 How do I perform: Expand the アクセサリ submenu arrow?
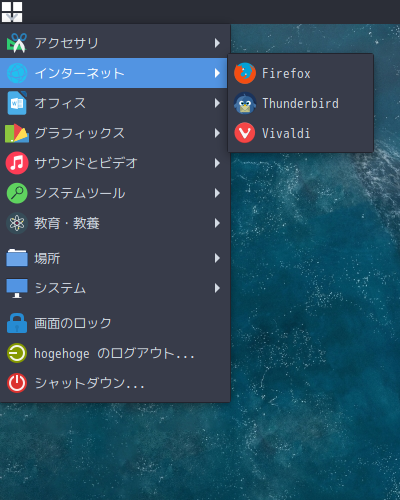(217, 43)
